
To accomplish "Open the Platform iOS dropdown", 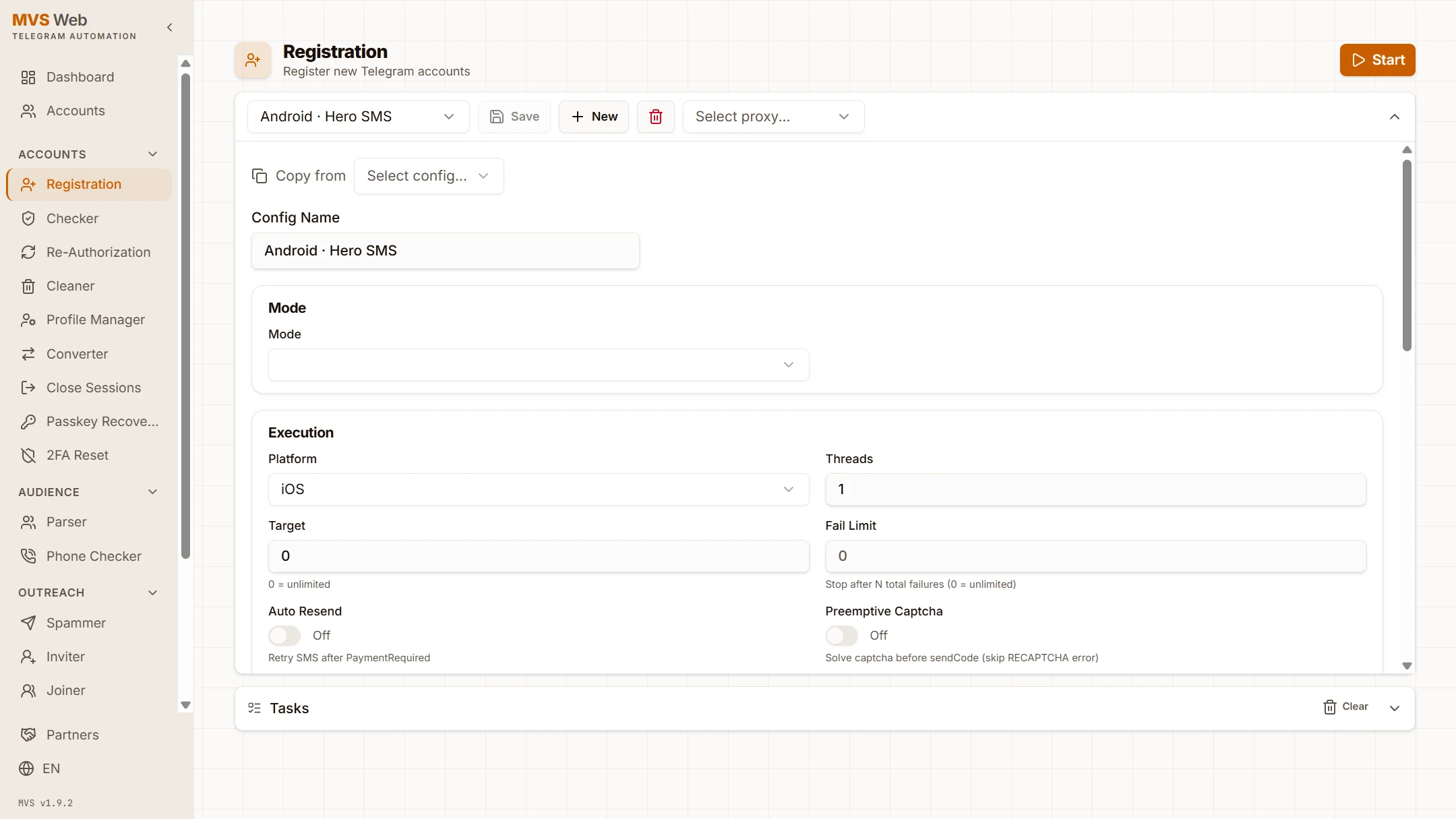I will click(x=539, y=489).
